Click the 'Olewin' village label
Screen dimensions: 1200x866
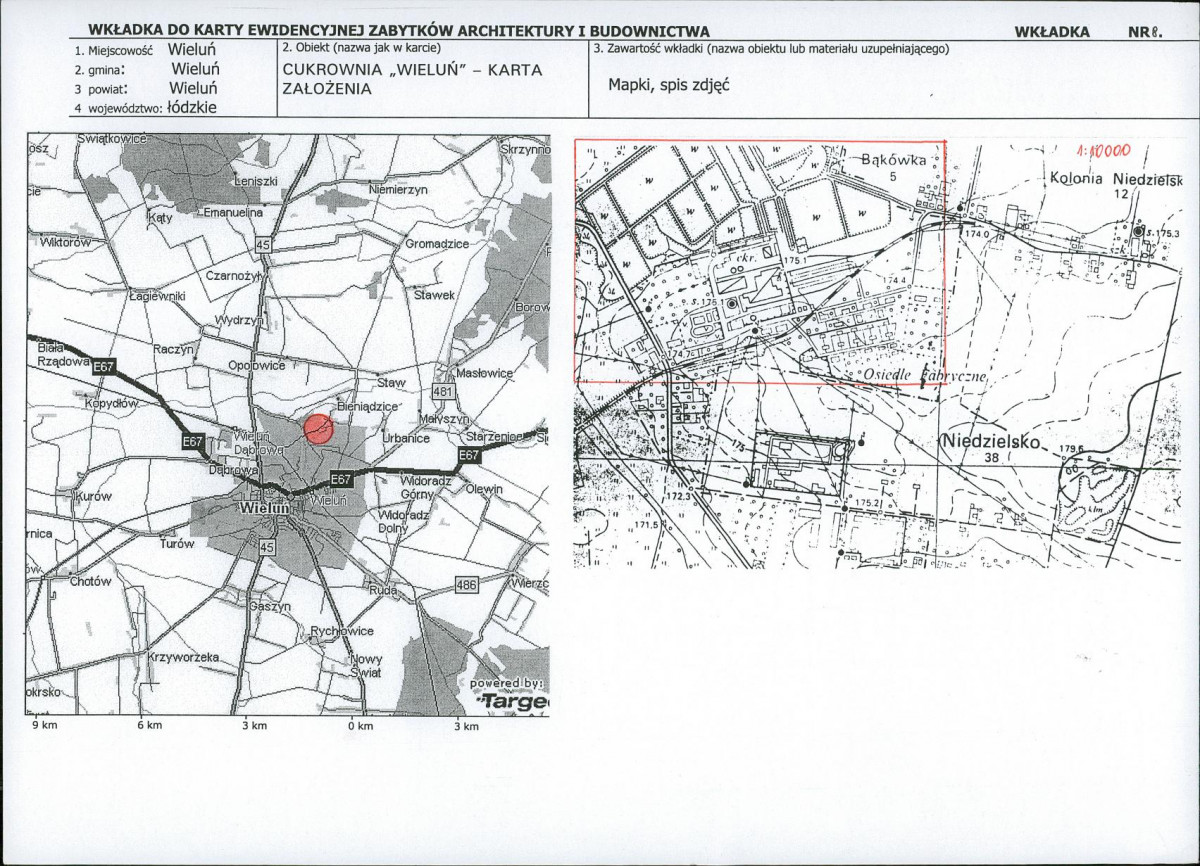coord(485,489)
